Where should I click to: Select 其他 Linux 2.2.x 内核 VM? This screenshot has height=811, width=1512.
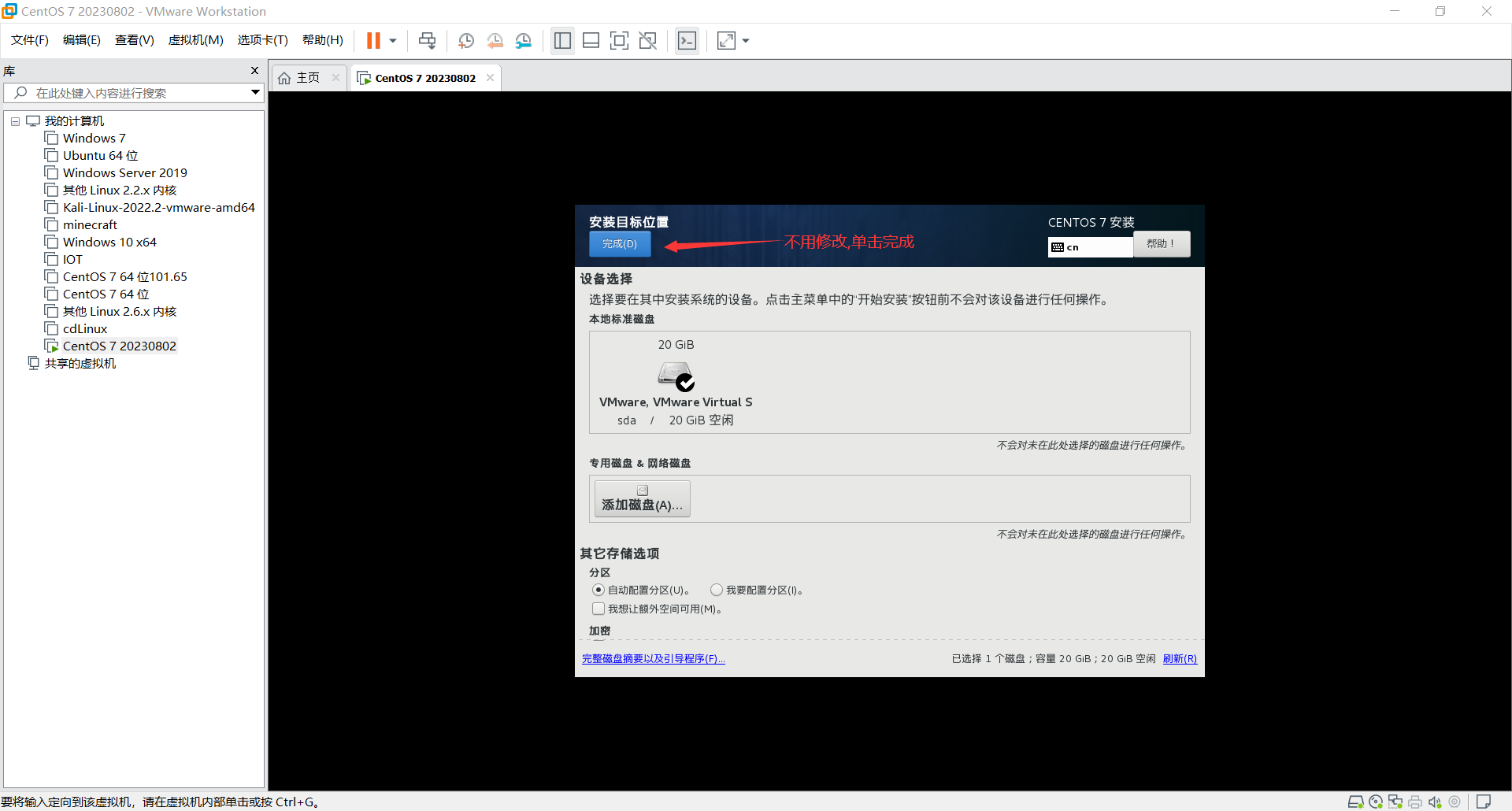coord(119,191)
